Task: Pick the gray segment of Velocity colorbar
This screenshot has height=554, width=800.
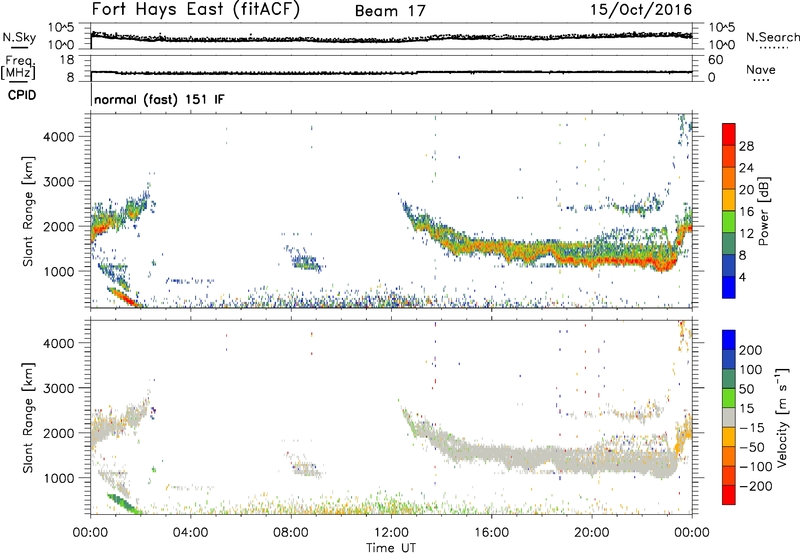Action: tap(729, 418)
